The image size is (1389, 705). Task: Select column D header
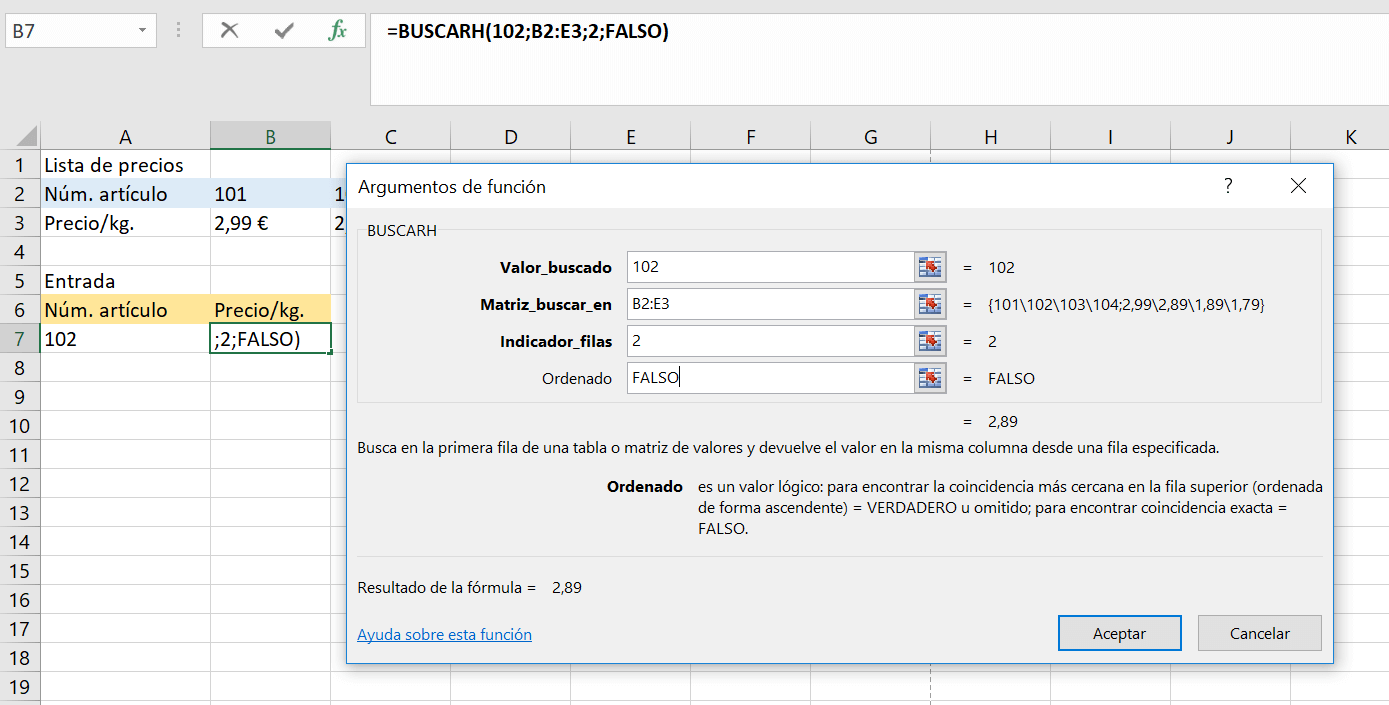(510, 137)
